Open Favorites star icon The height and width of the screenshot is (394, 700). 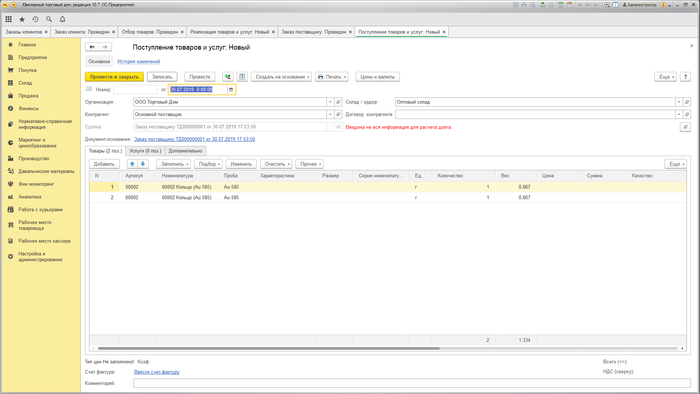22,19
